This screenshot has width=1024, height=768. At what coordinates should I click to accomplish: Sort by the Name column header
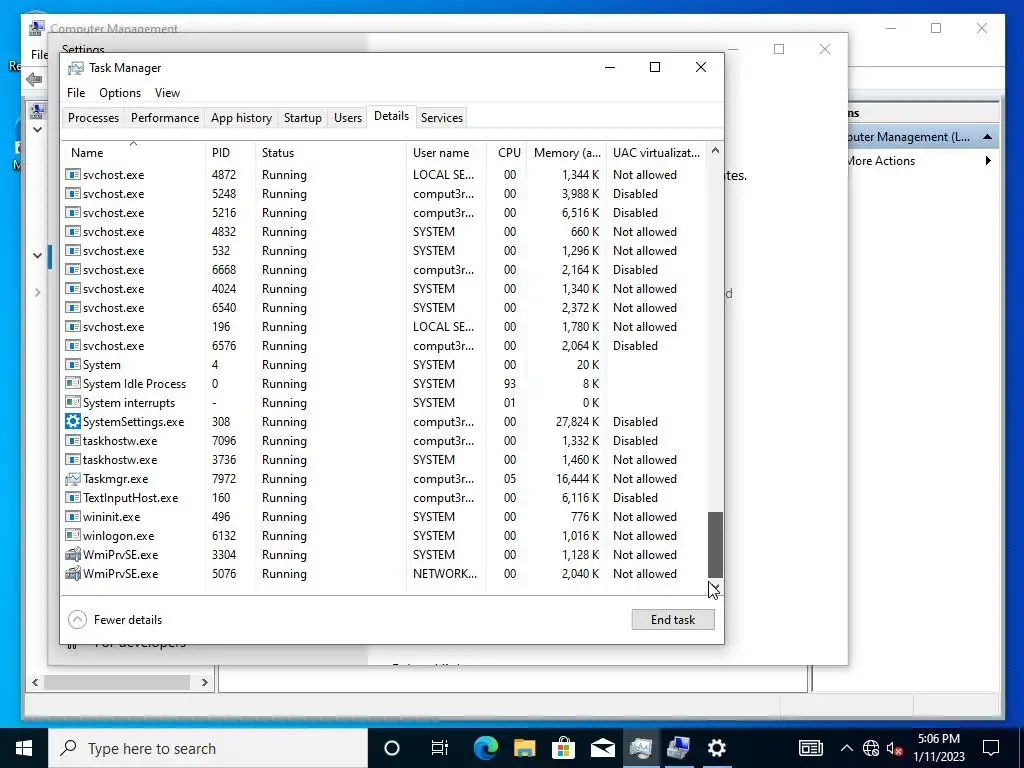pos(133,152)
